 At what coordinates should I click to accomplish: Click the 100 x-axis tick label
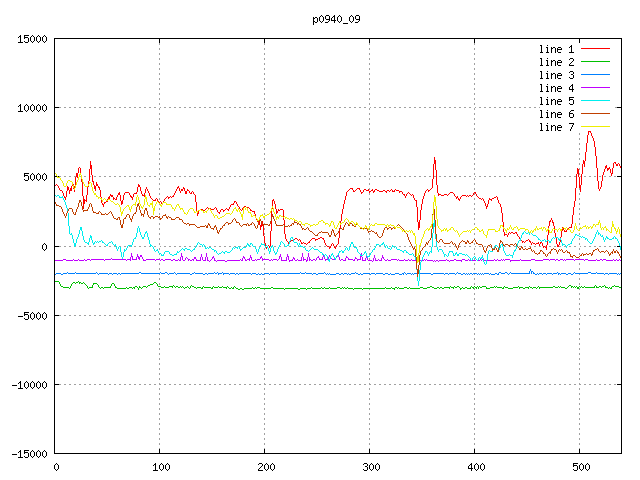pos(160,467)
